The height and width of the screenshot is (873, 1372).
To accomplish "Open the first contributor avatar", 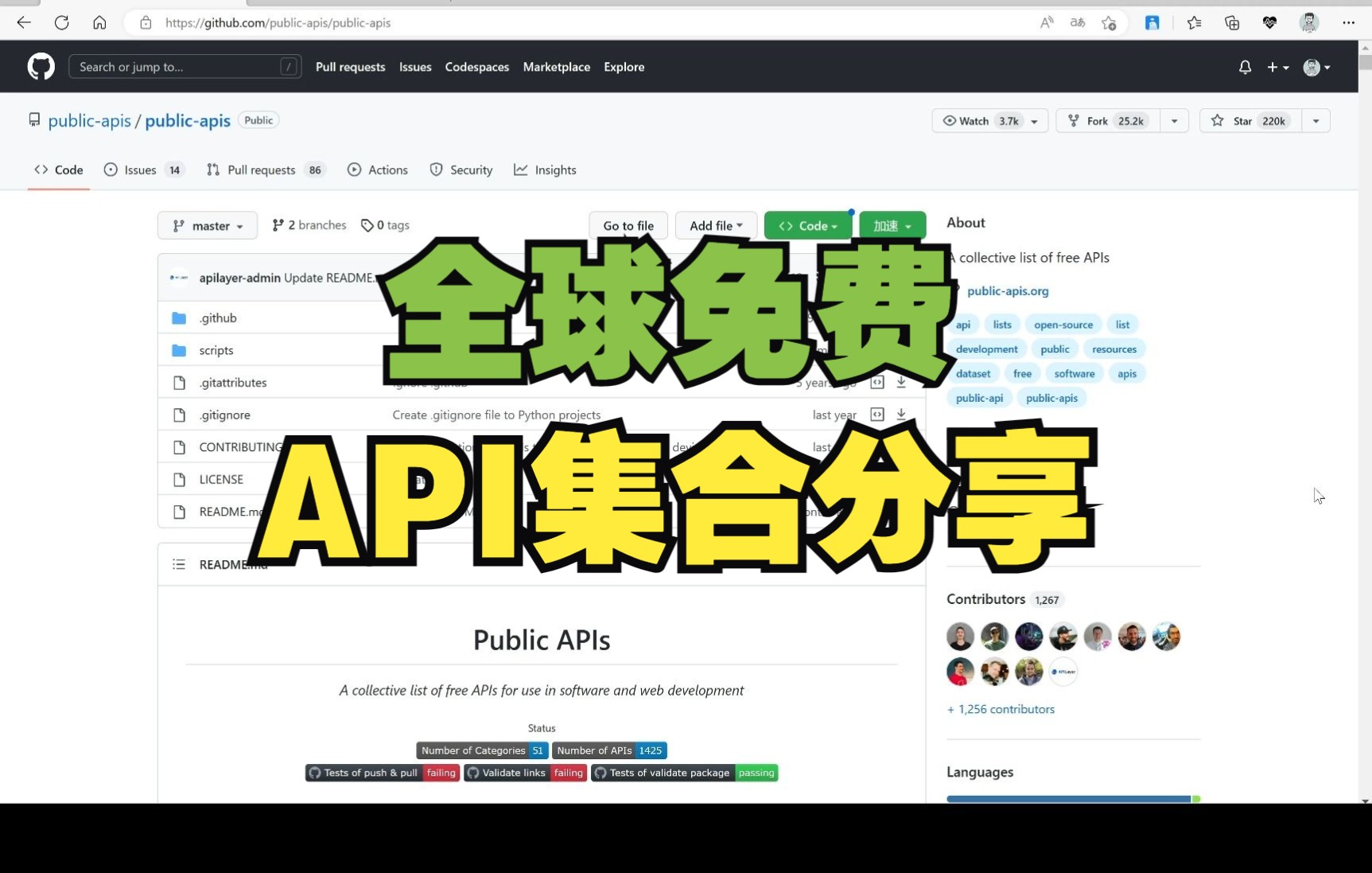I will (x=960, y=637).
